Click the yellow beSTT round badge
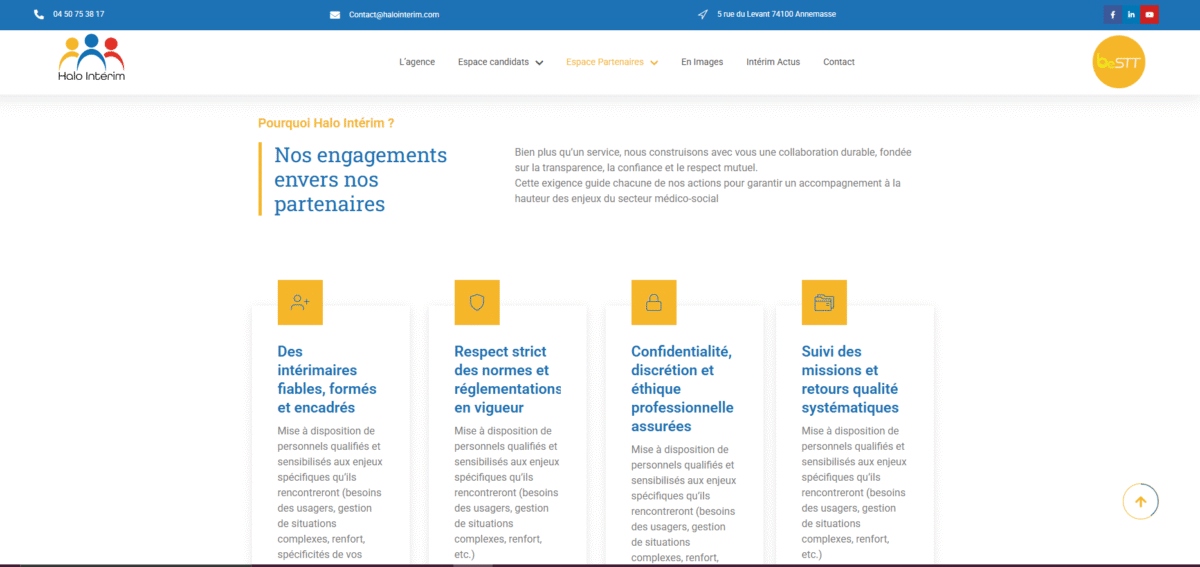This screenshot has height=567, width=1200. click(x=1119, y=62)
